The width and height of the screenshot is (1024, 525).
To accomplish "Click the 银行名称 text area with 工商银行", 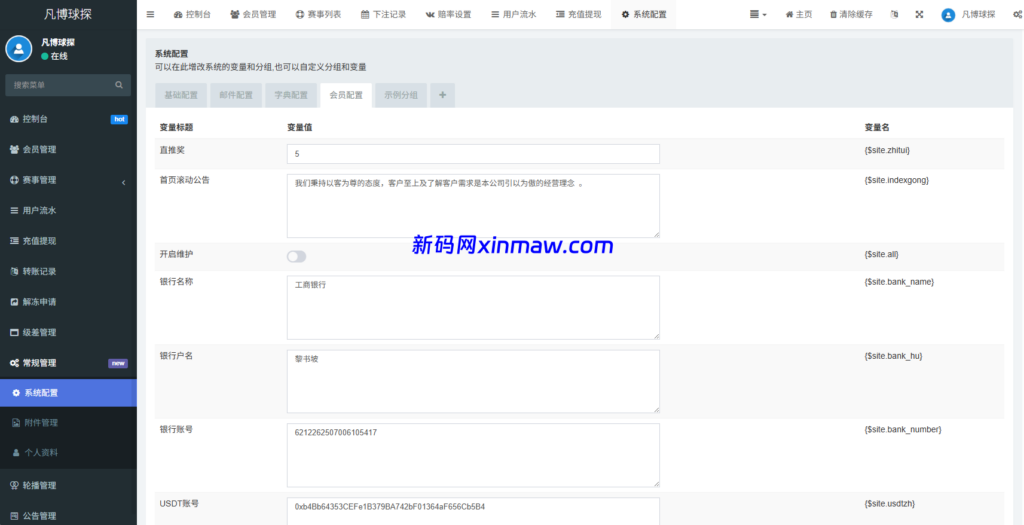I will [473, 308].
